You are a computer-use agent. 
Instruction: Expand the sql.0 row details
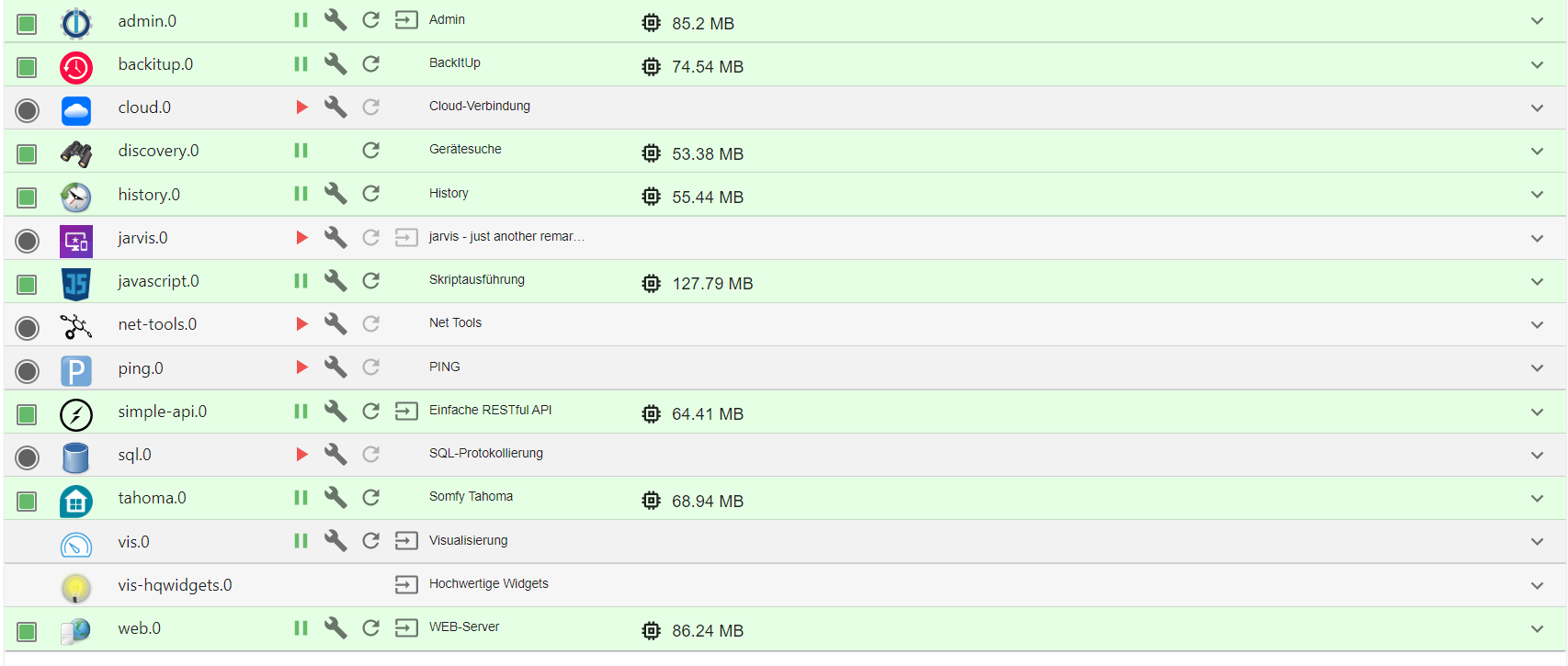(x=1537, y=456)
